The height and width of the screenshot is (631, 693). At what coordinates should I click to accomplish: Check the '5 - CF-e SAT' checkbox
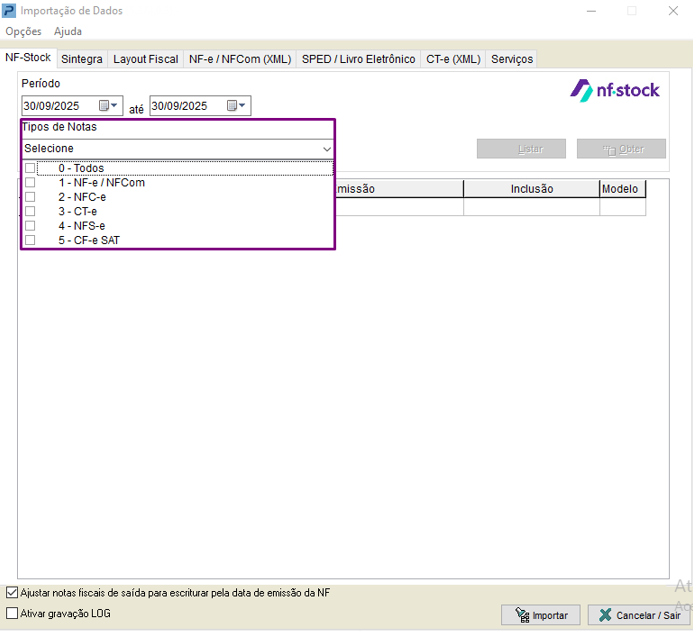tap(30, 240)
